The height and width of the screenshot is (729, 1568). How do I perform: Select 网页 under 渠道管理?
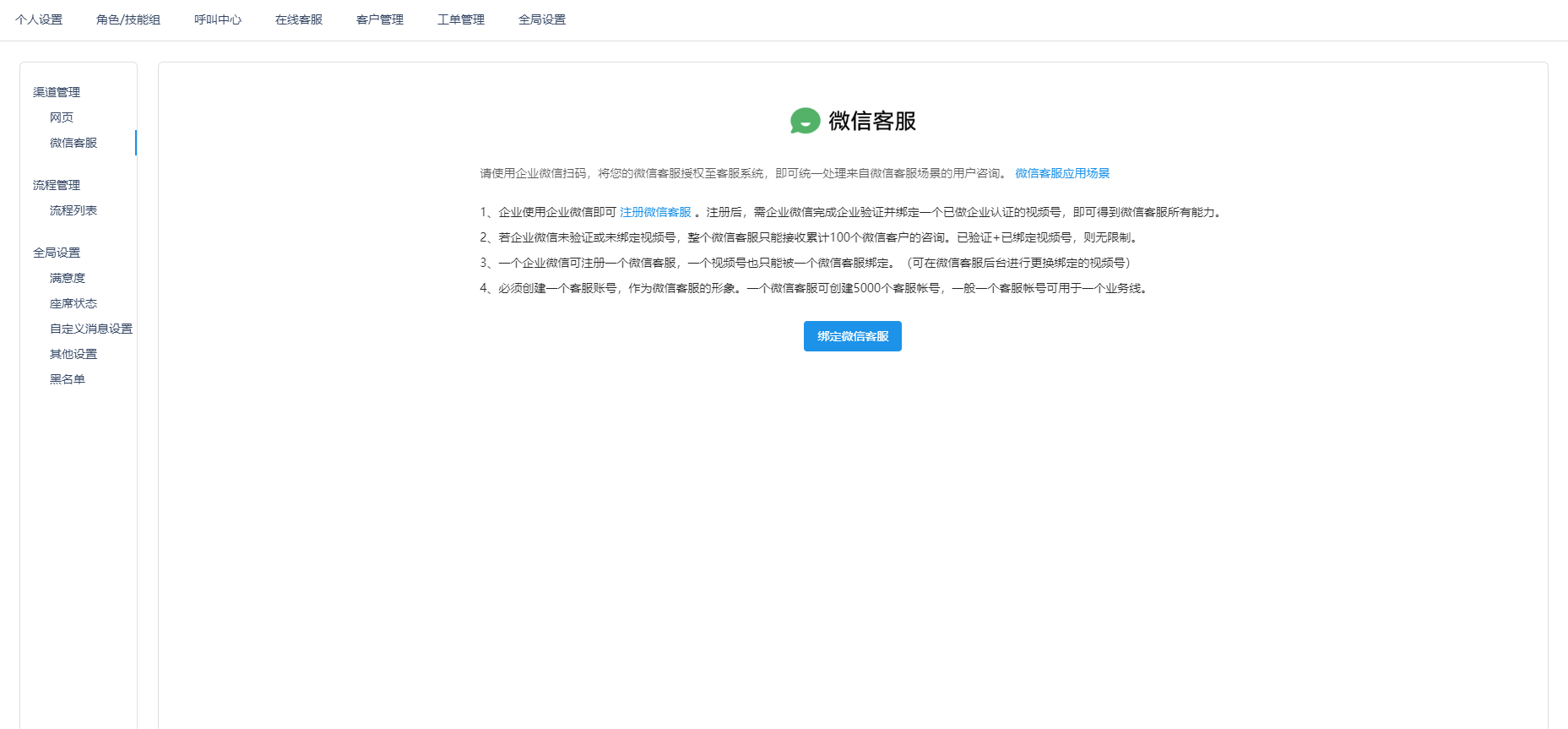pyautogui.click(x=62, y=117)
